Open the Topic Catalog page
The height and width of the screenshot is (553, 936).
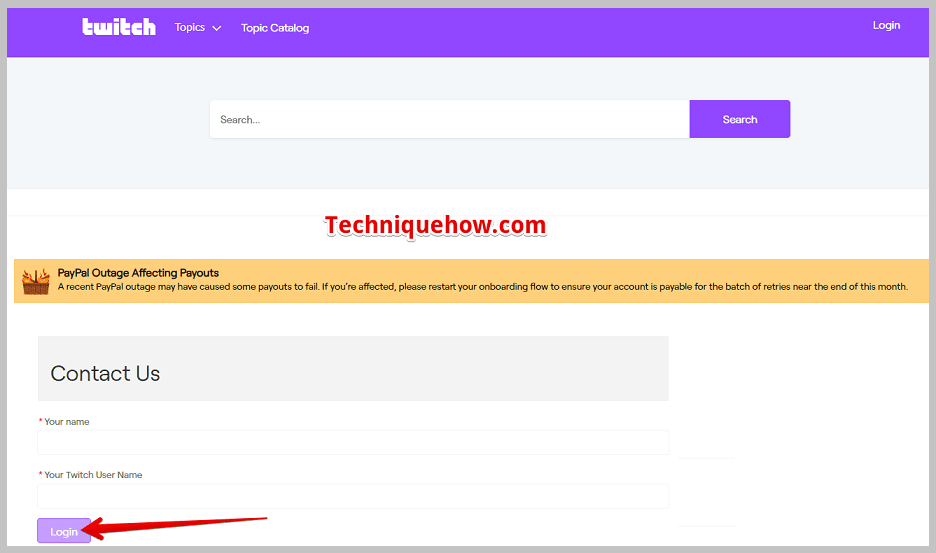tap(275, 28)
